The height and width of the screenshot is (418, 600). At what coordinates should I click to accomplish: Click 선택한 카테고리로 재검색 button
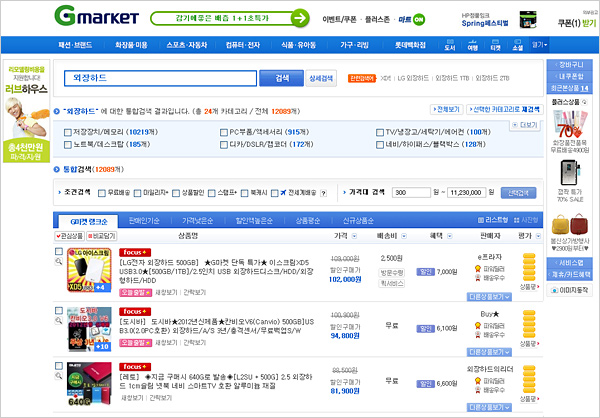[x=504, y=109]
